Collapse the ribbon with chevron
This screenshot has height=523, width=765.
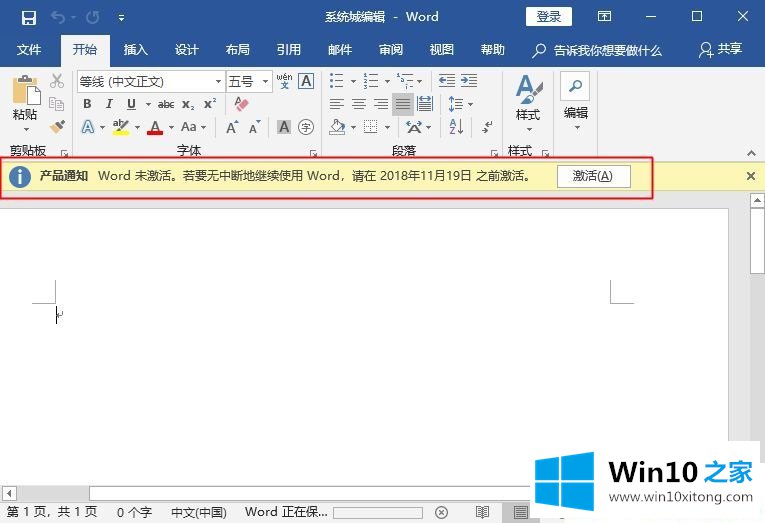(x=751, y=154)
